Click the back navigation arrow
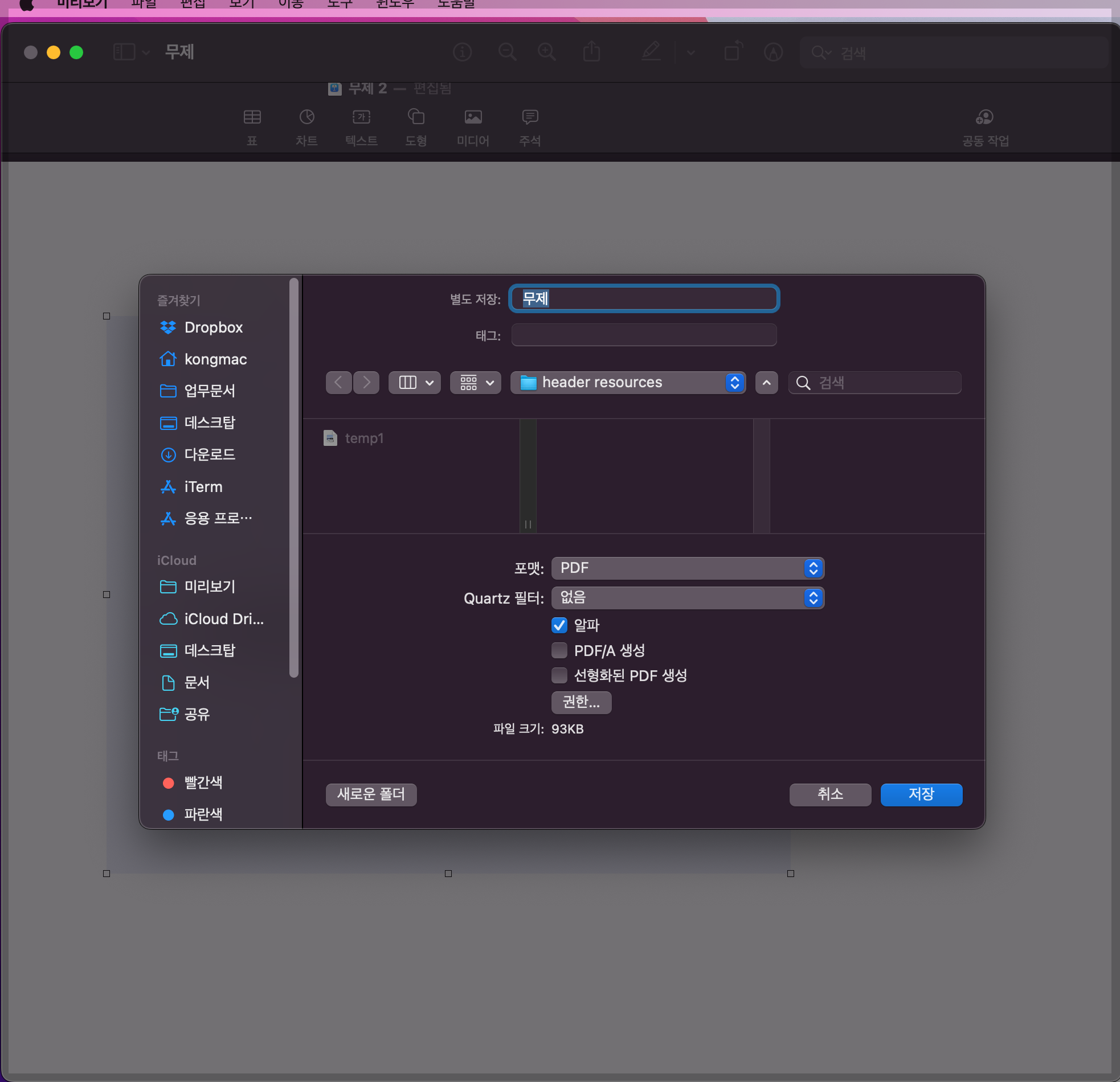Screen dimensions: 1120x1082 pos(338,382)
